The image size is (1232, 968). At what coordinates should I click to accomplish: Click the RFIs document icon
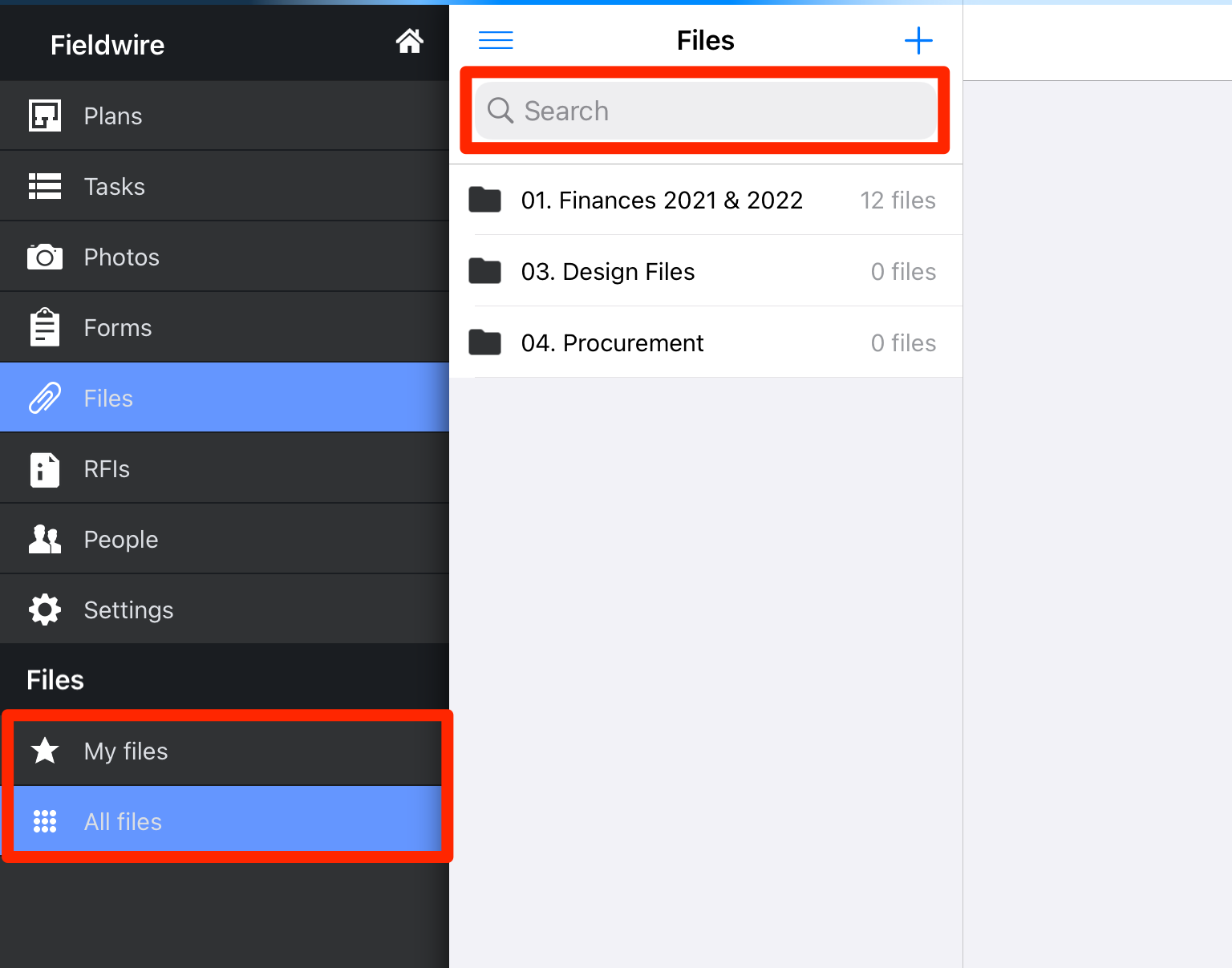(x=45, y=469)
